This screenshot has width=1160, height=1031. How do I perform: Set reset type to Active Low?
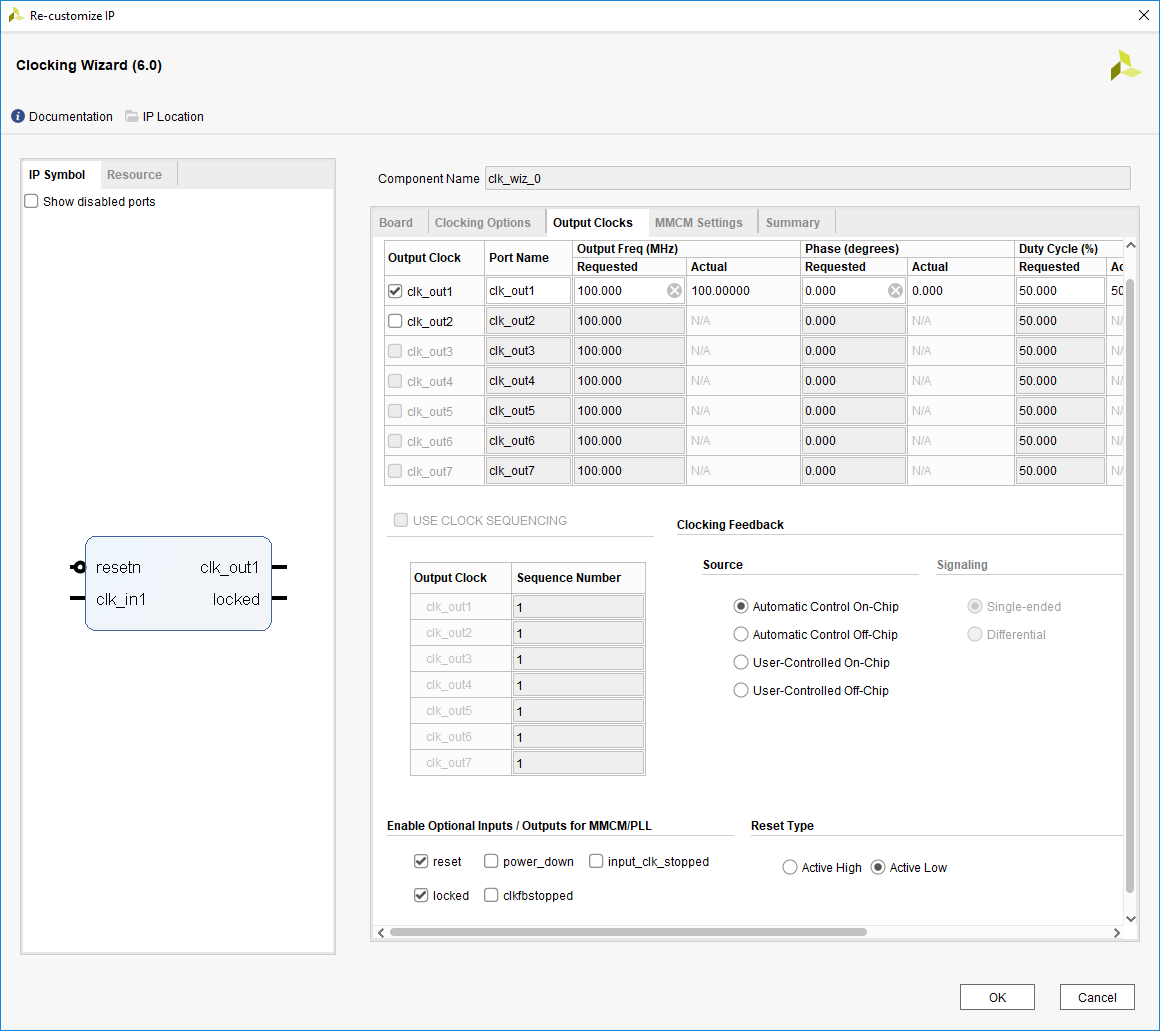[x=877, y=868]
